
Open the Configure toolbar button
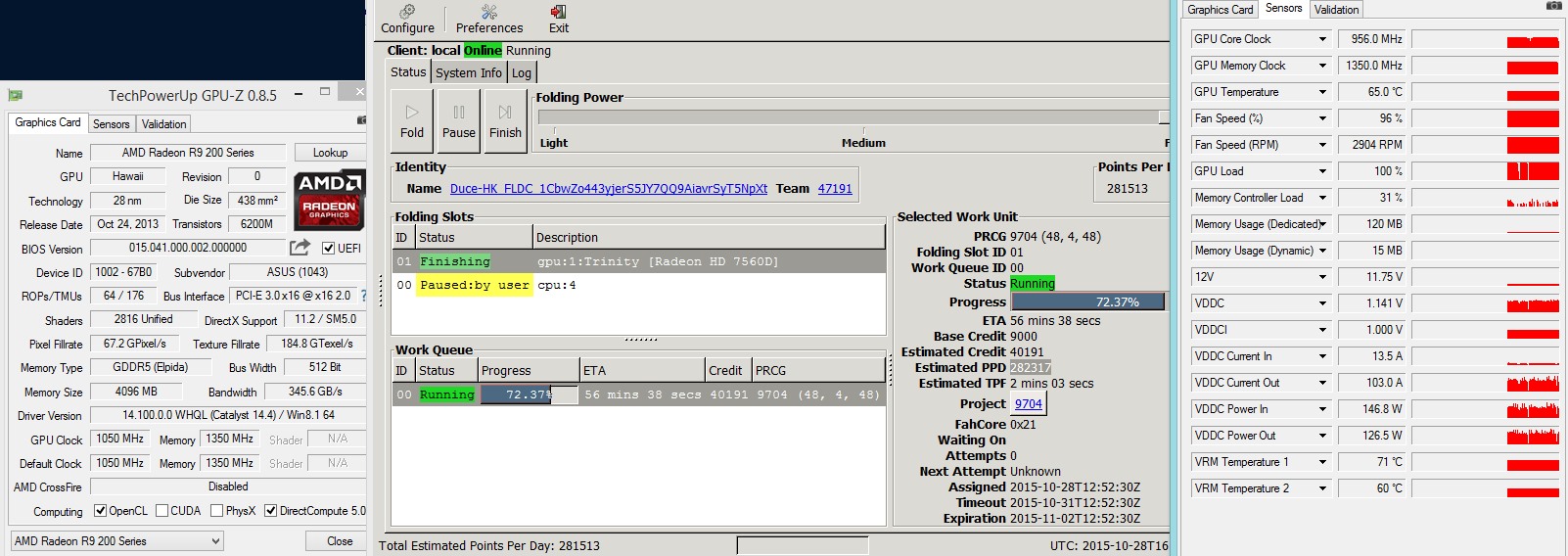tap(407, 19)
